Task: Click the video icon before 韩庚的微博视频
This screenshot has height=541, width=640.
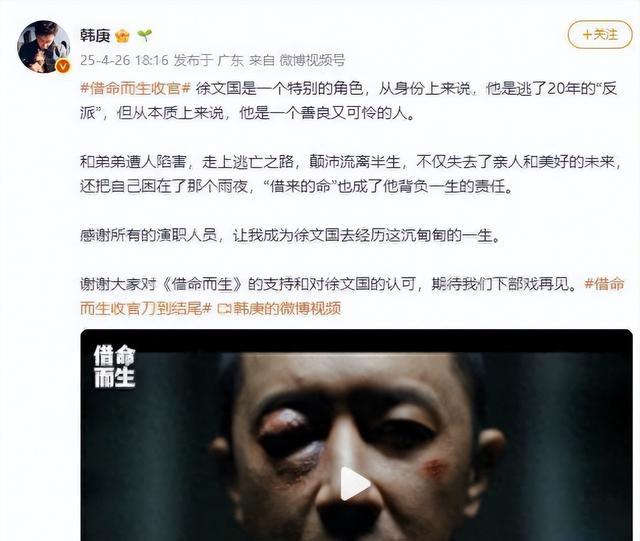Action: click(x=224, y=309)
